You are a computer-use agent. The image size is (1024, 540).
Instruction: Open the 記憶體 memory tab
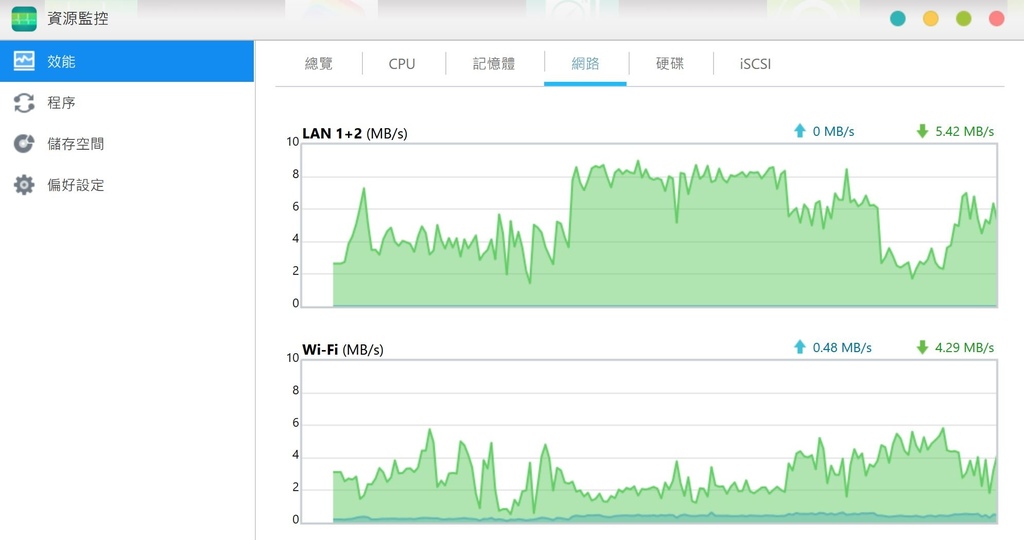(494, 63)
